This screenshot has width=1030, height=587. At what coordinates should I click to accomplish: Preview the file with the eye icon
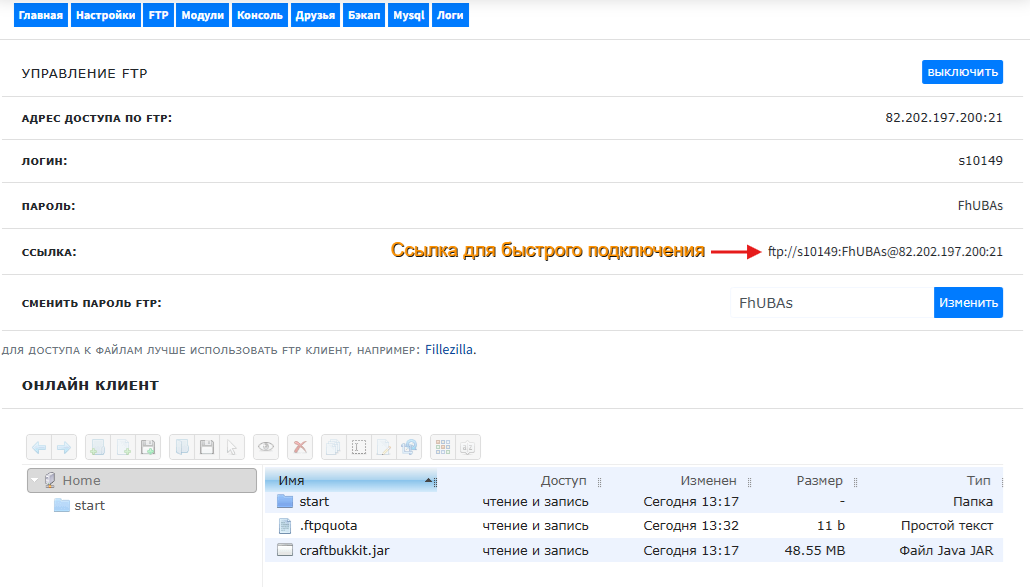point(266,447)
